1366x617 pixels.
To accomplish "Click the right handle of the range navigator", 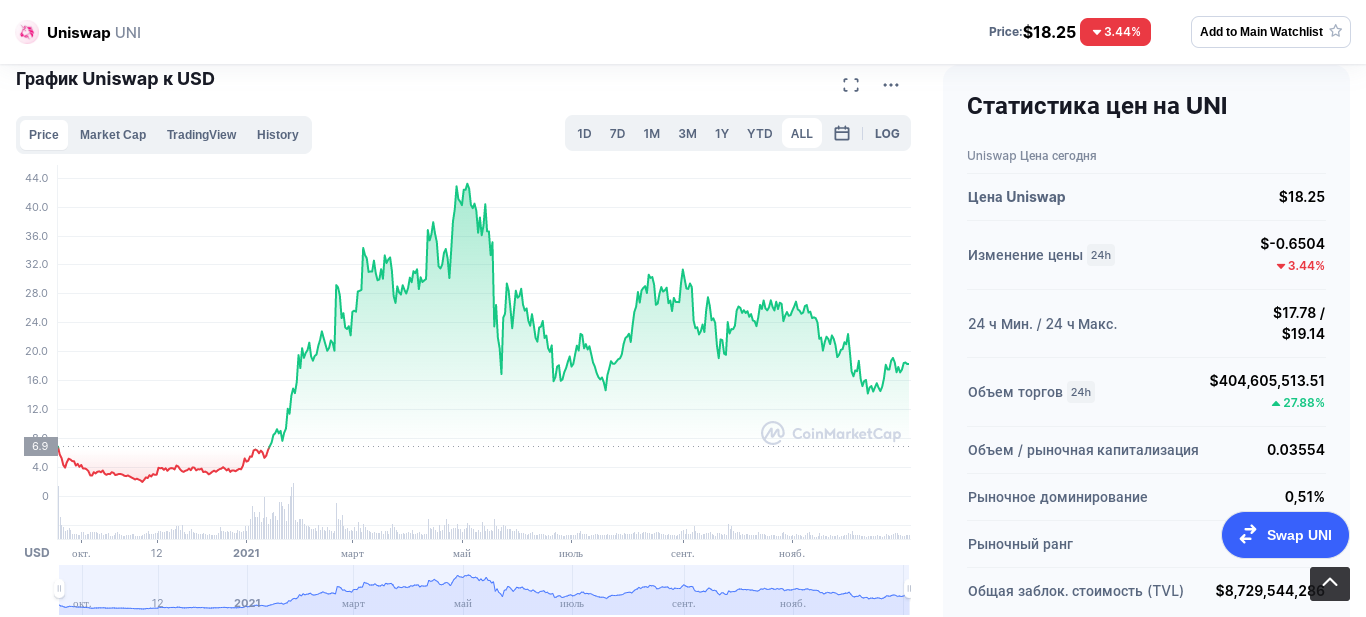I will (x=908, y=588).
